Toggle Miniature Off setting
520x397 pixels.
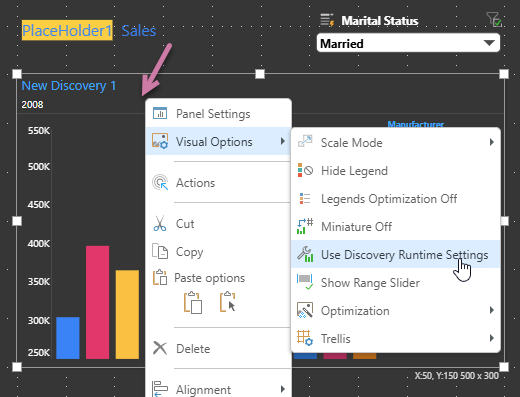396,227
